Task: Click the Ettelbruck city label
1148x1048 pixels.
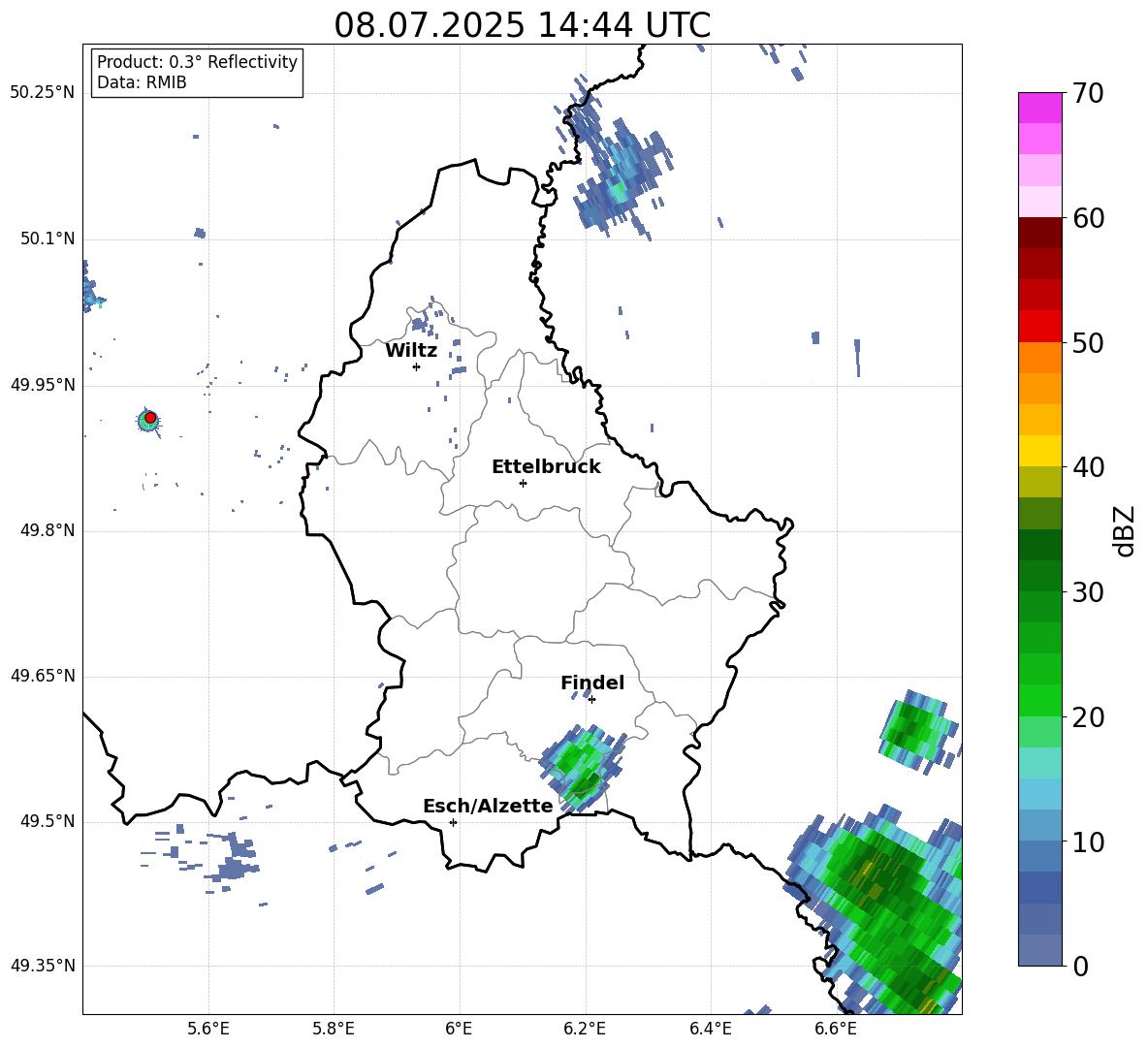Action: [546, 467]
